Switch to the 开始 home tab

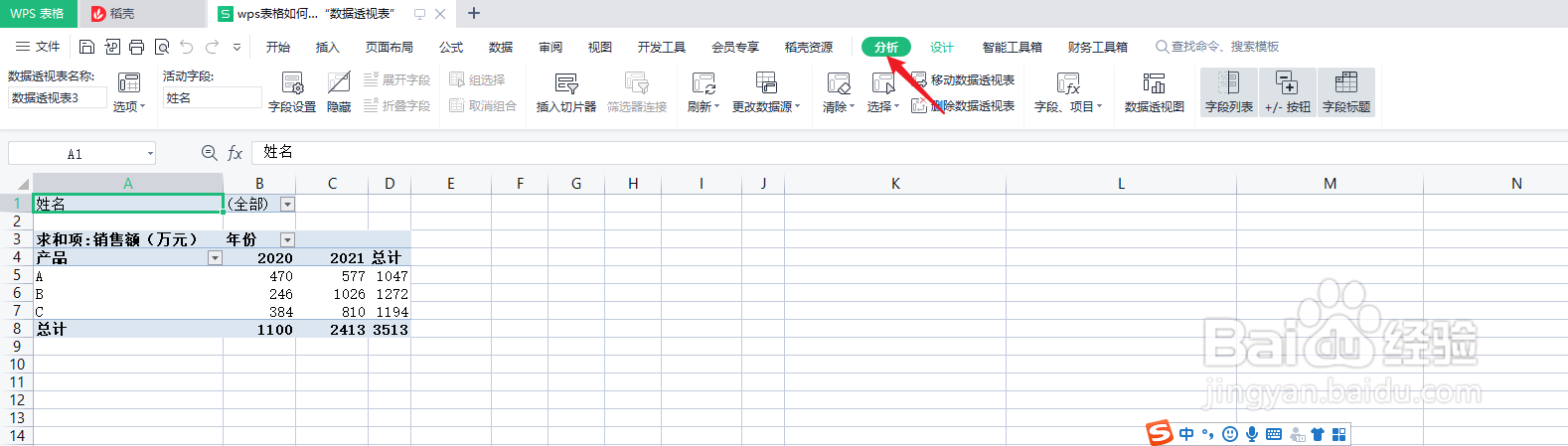(x=278, y=47)
